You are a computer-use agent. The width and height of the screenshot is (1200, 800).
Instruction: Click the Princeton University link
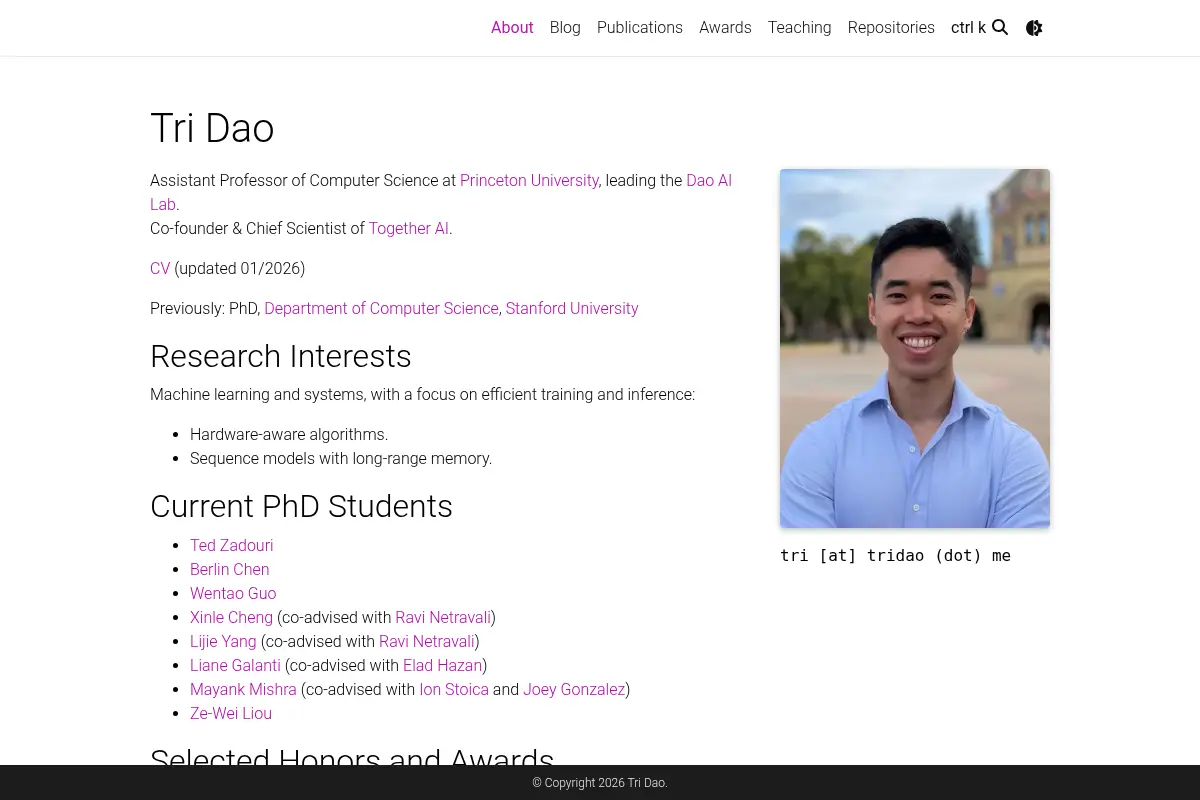point(529,181)
